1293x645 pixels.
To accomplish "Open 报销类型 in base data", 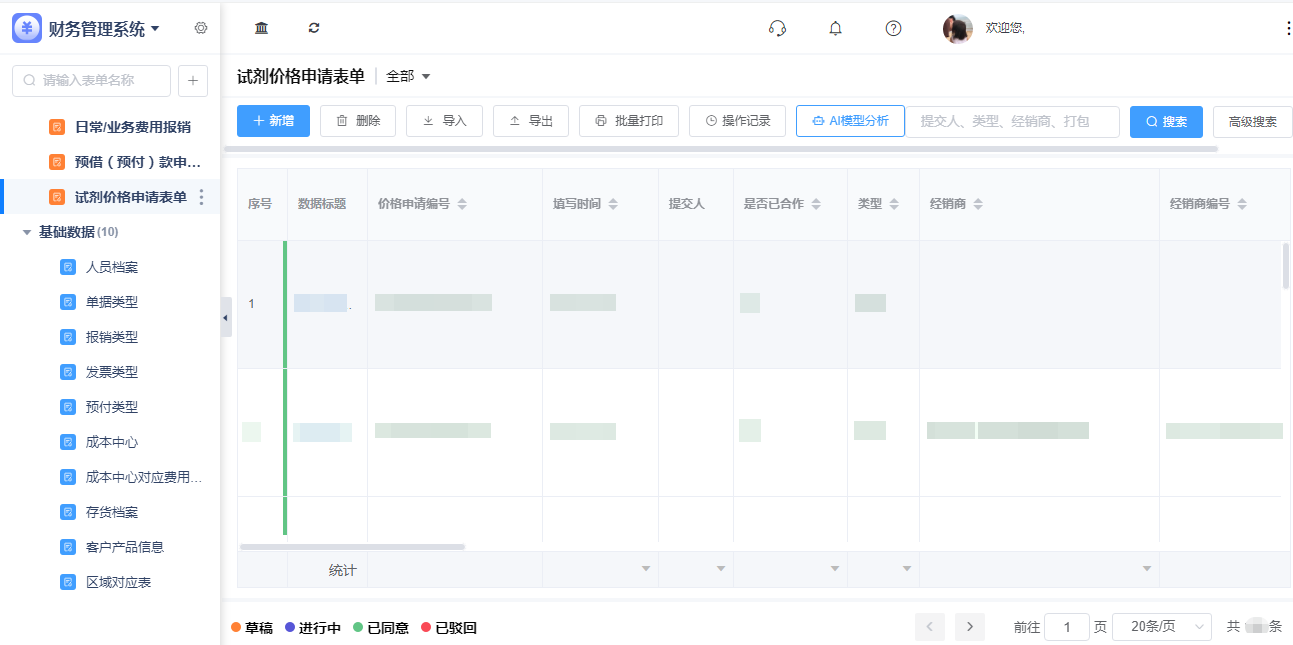I will pyautogui.click(x=110, y=337).
